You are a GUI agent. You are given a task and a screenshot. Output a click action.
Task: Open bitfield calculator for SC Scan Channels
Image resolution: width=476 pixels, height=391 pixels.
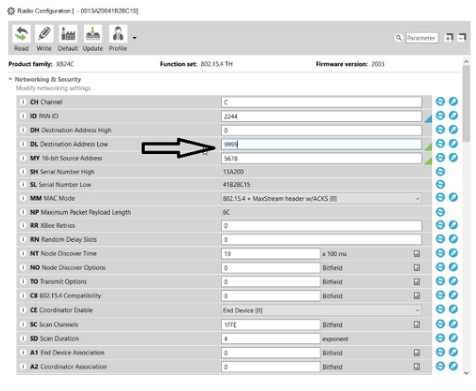pyautogui.click(x=417, y=324)
